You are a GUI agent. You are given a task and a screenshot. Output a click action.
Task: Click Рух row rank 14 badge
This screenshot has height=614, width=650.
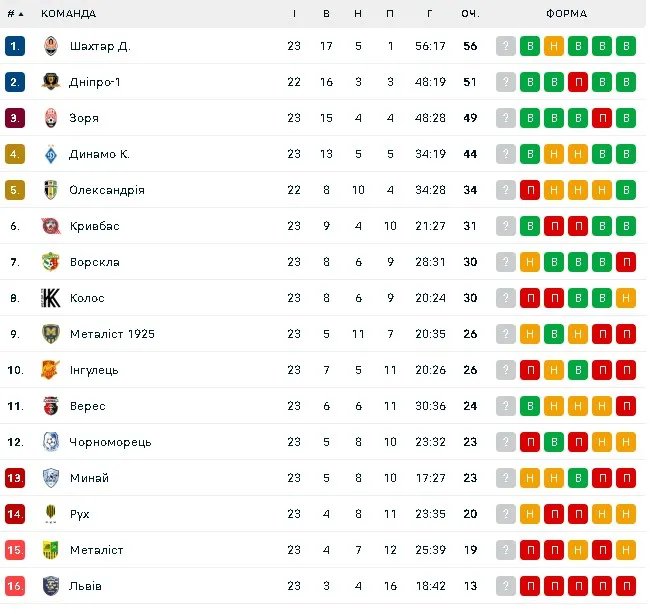point(15,514)
